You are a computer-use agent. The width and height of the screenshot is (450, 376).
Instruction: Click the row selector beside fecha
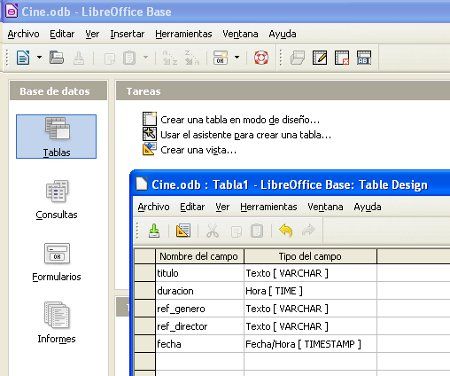145,344
